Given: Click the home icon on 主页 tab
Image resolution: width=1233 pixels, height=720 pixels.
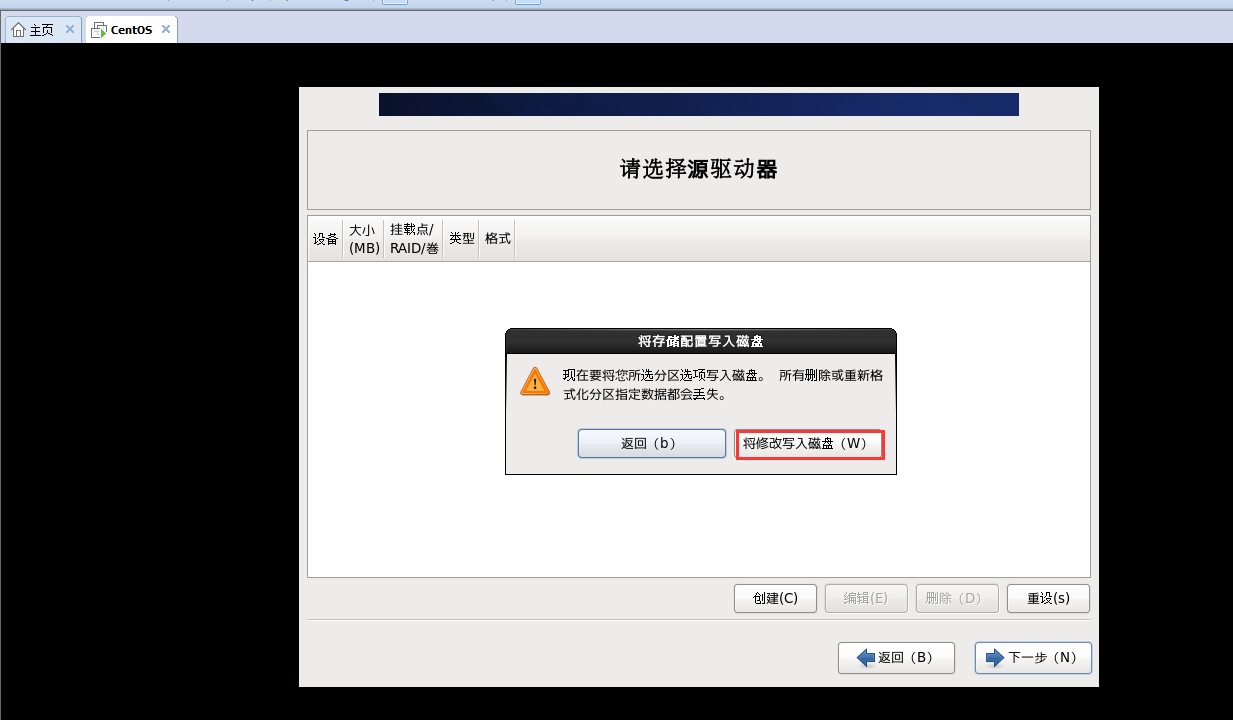Looking at the screenshot, I should click(18, 30).
